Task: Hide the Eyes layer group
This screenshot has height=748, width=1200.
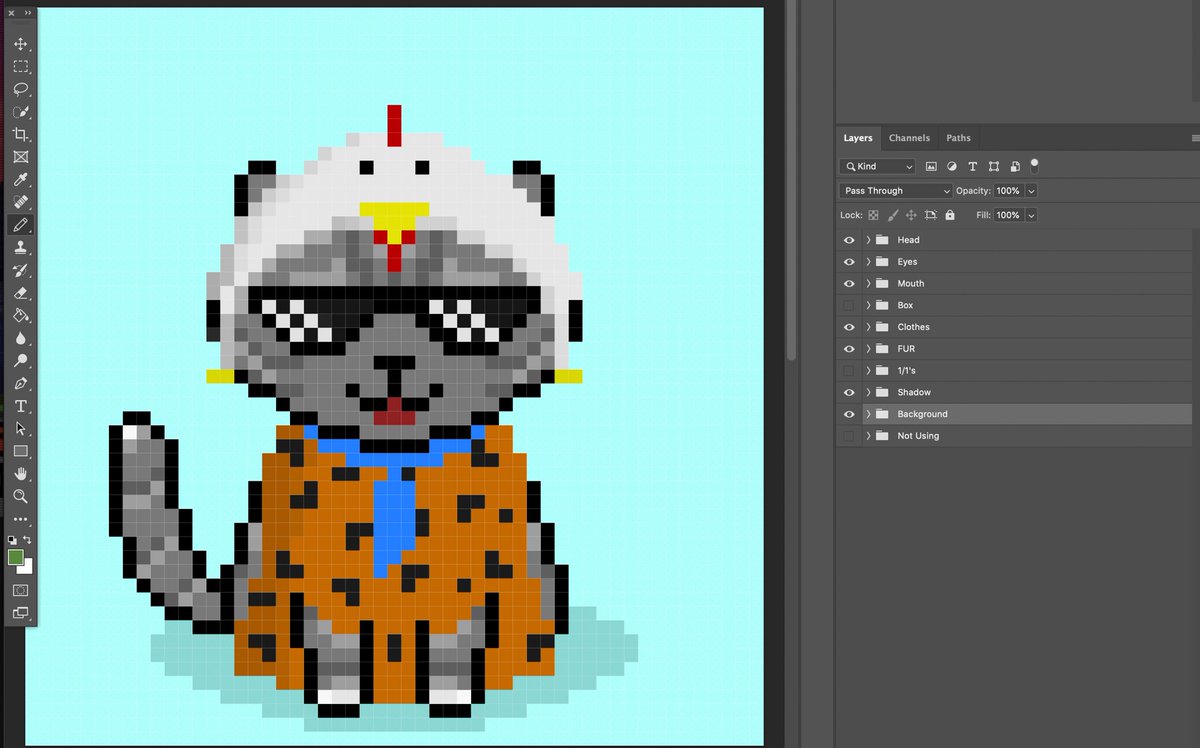Action: pyautogui.click(x=849, y=262)
